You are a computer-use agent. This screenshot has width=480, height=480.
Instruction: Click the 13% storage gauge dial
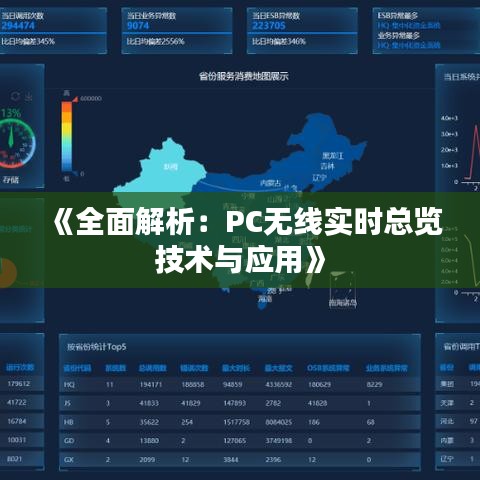point(13,143)
